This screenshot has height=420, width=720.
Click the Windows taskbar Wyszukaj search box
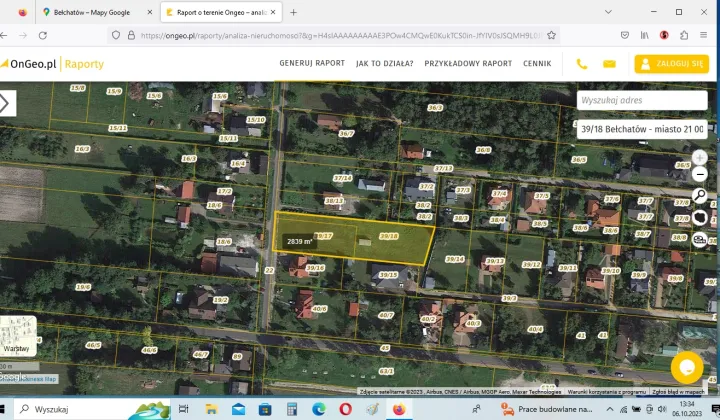(92, 409)
